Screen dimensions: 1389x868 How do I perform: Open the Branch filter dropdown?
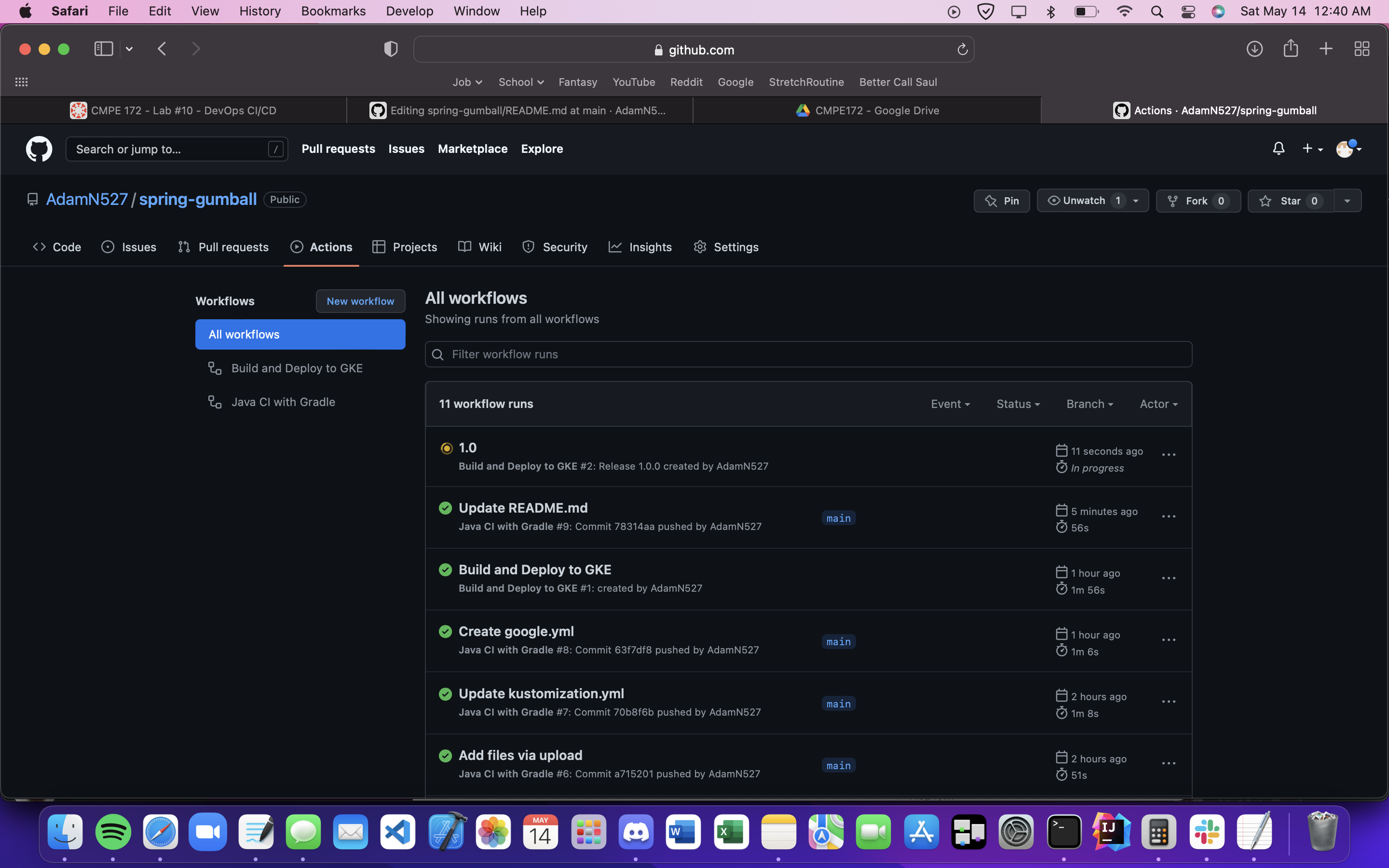[x=1089, y=404]
